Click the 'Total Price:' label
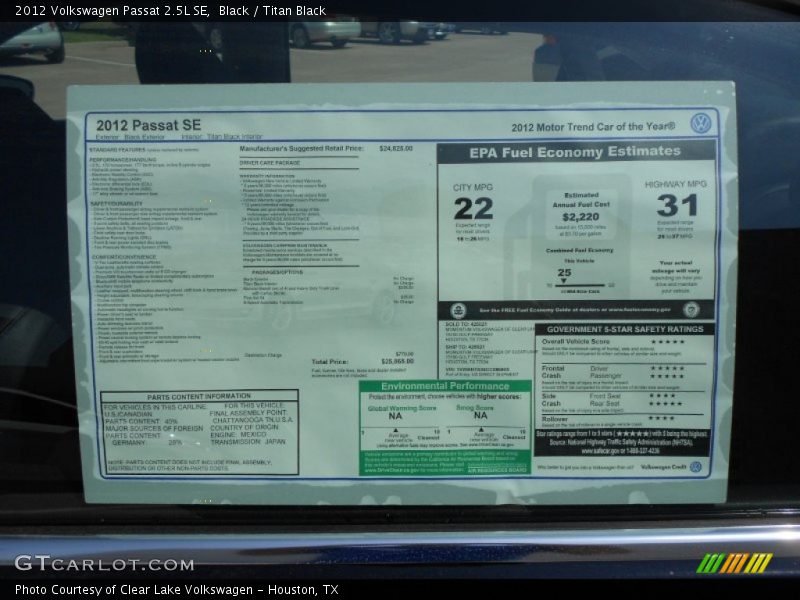 330,362
